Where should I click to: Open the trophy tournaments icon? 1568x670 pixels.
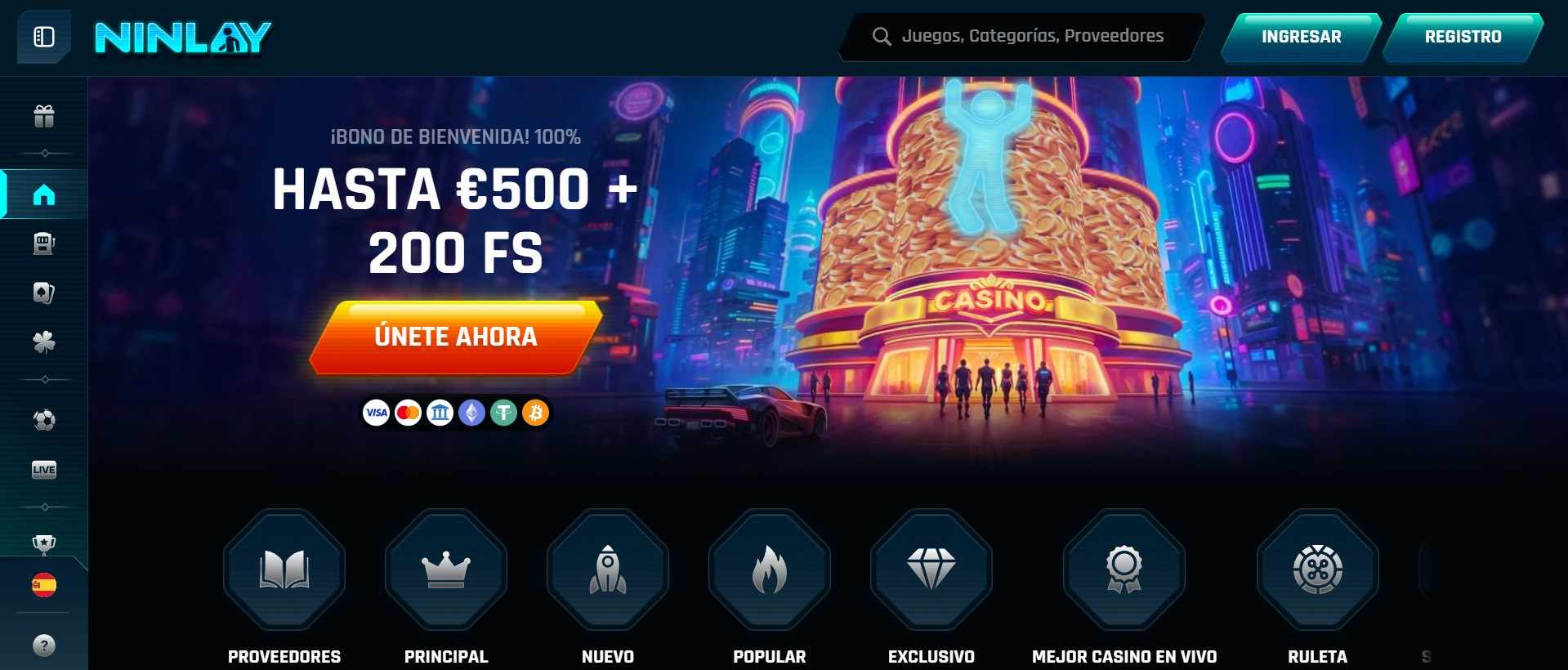click(x=44, y=543)
